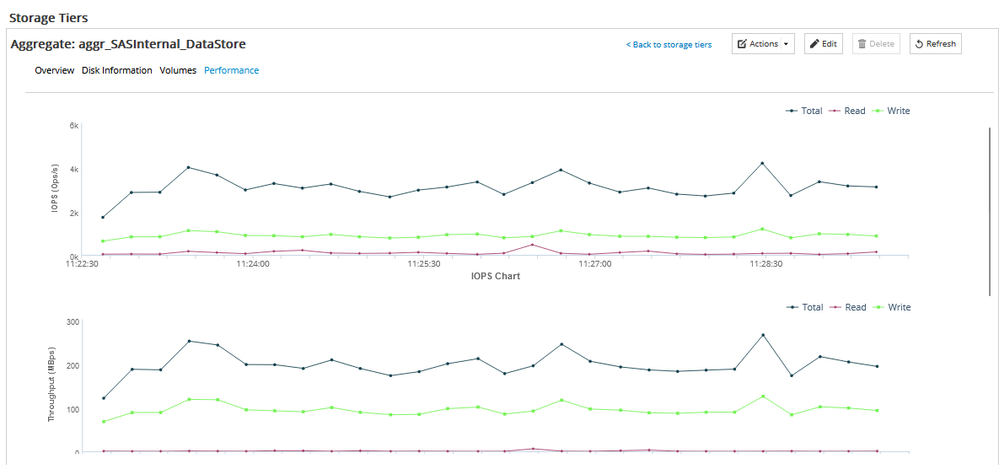999x465 pixels.
Task: Toggle Total series in IOPS chart legend
Action: [806, 111]
